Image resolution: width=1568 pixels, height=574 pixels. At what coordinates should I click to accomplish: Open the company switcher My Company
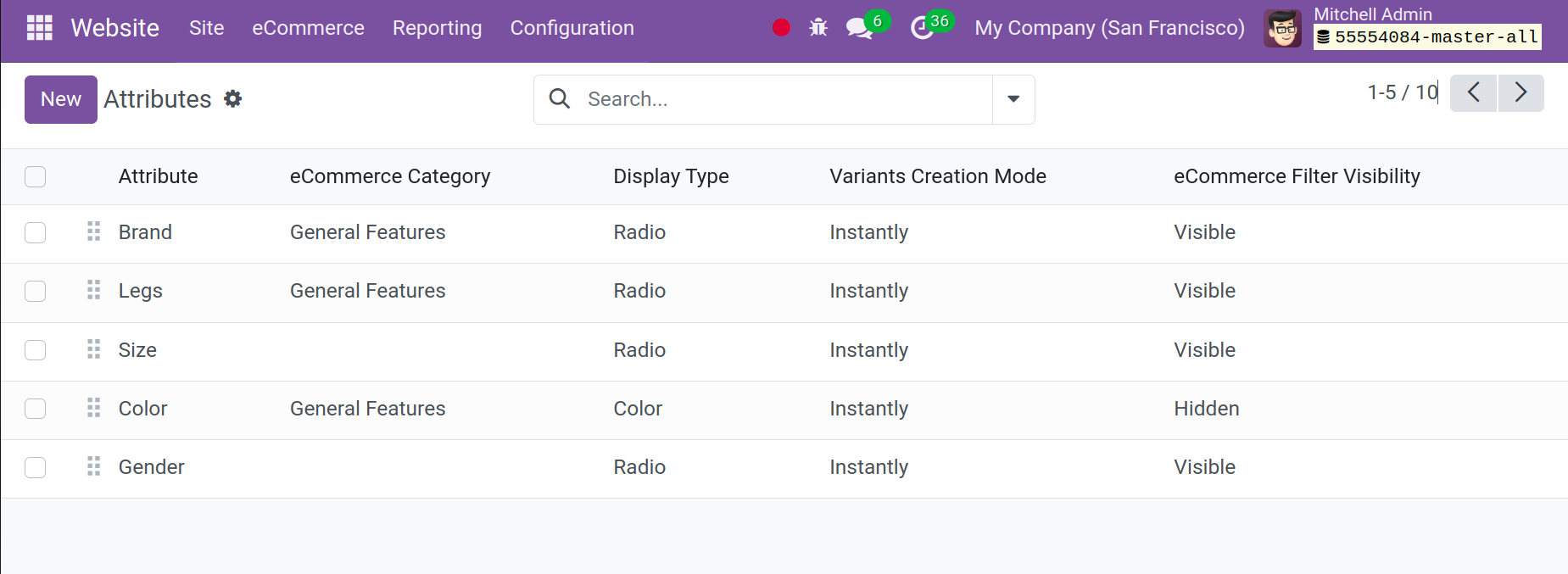[x=1109, y=28]
